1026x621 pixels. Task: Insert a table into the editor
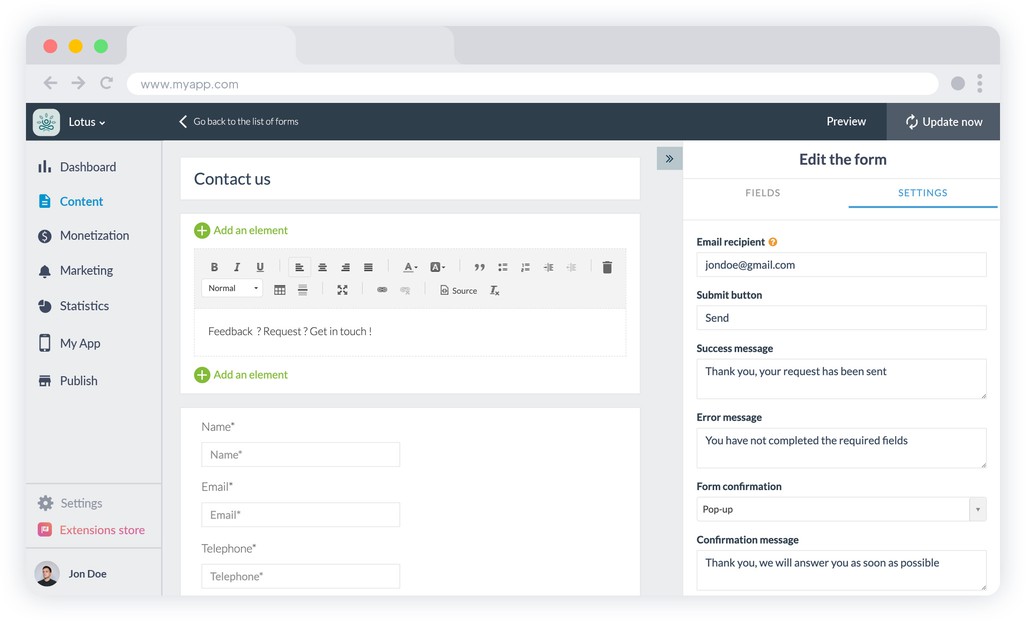[x=279, y=290]
